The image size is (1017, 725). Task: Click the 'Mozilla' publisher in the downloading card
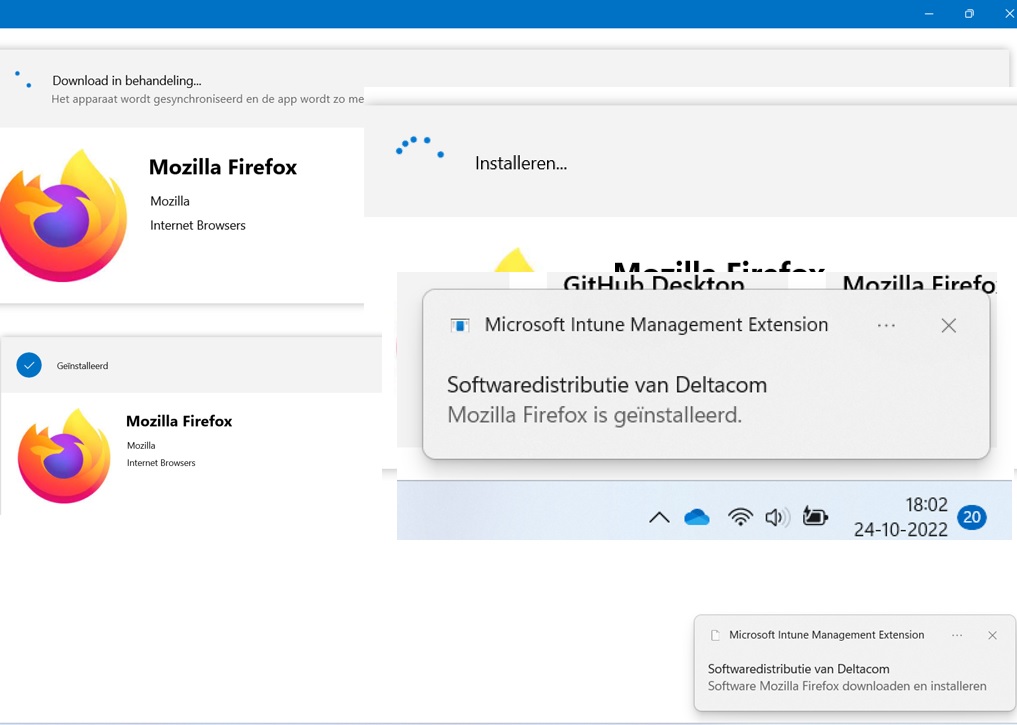click(x=170, y=201)
